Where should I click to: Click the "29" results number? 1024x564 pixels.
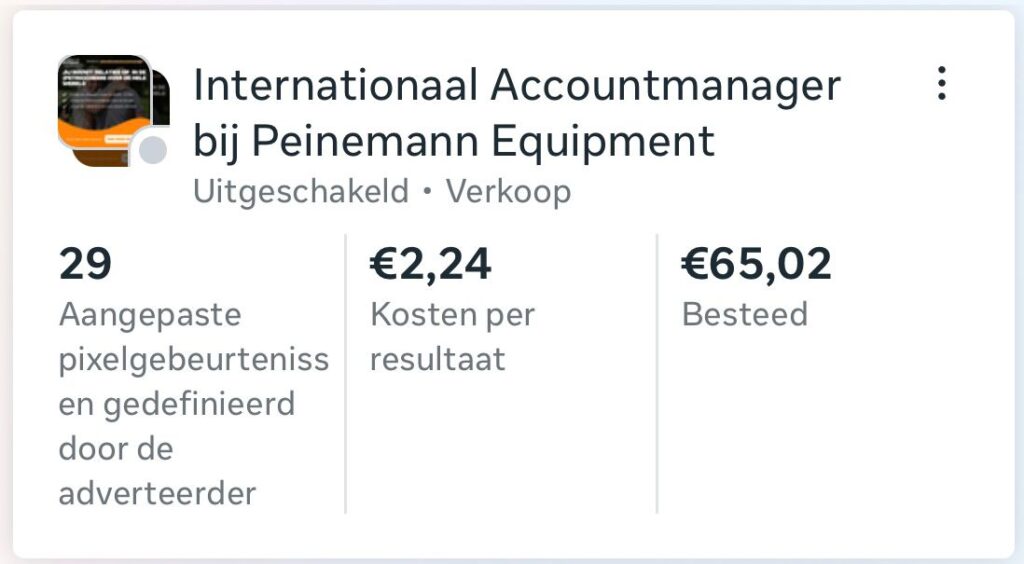(x=85, y=265)
